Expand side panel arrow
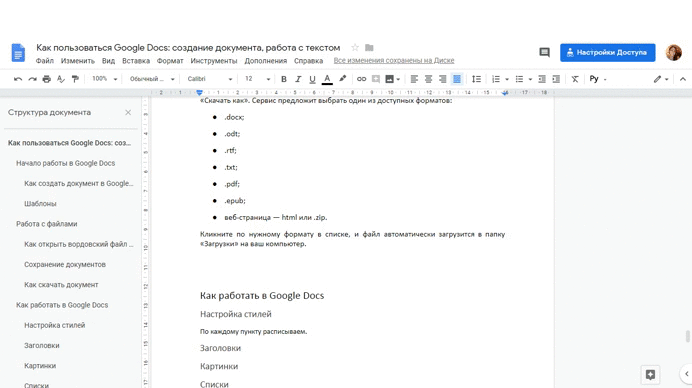The width and height of the screenshot is (692, 388). pos(687,374)
